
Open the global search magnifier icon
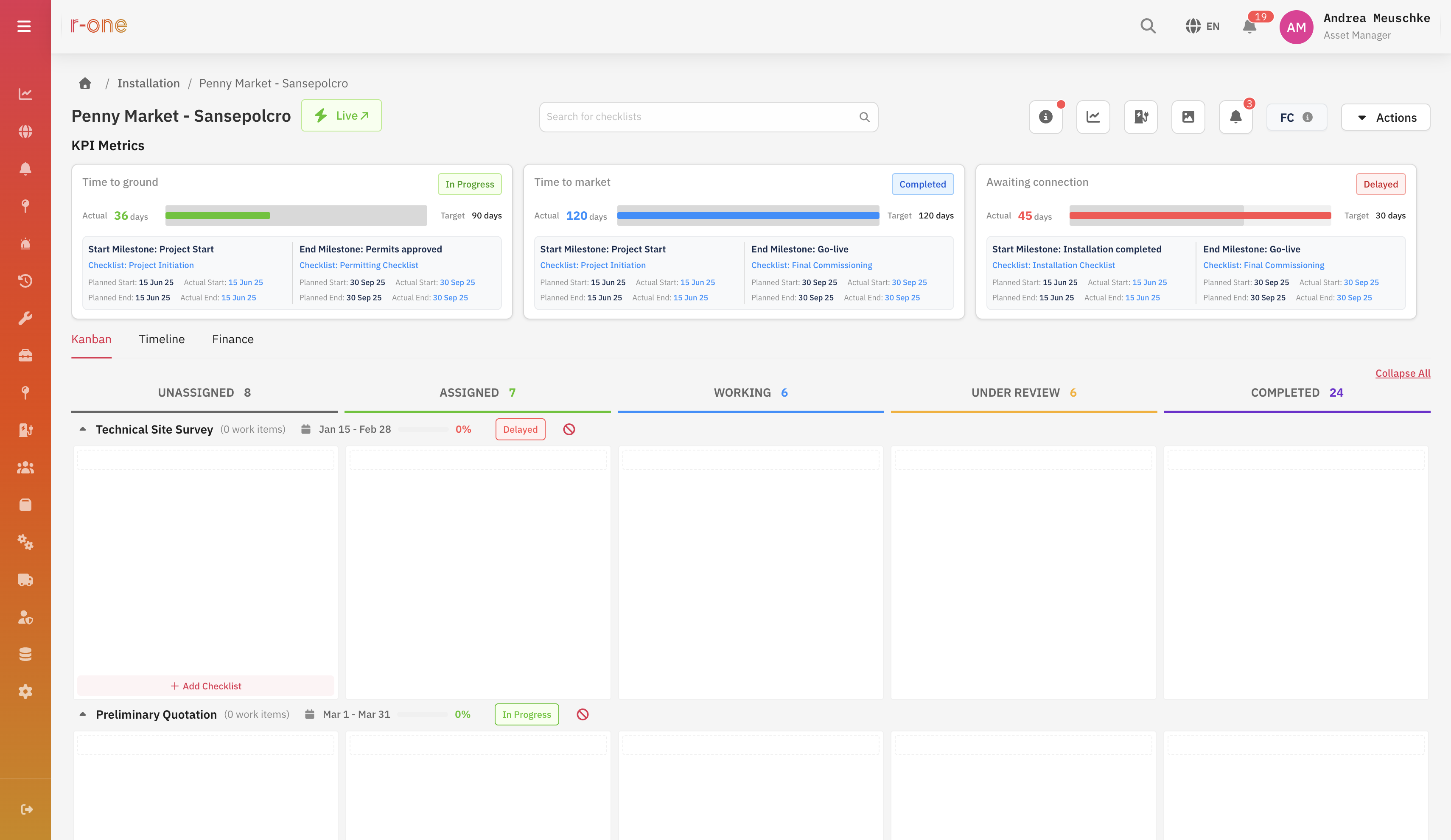pyautogui.click(x=1148, y=26)
